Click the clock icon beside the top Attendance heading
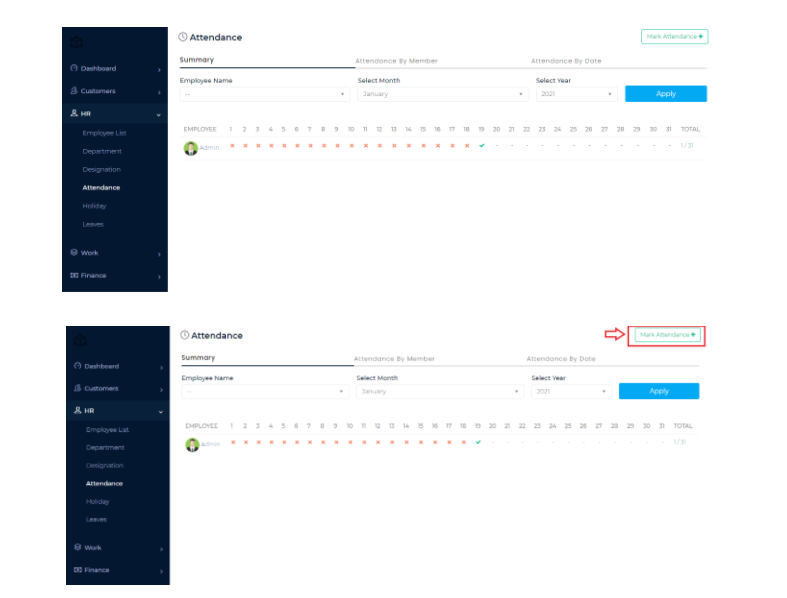This screenshot has height=598, width=787. [x=183, y=37]
